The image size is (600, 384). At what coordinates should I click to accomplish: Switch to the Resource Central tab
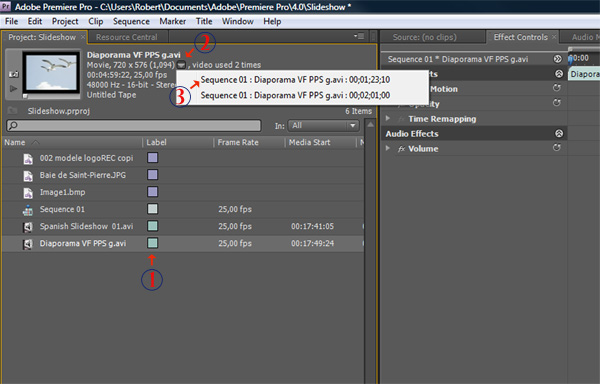(127, 37)
